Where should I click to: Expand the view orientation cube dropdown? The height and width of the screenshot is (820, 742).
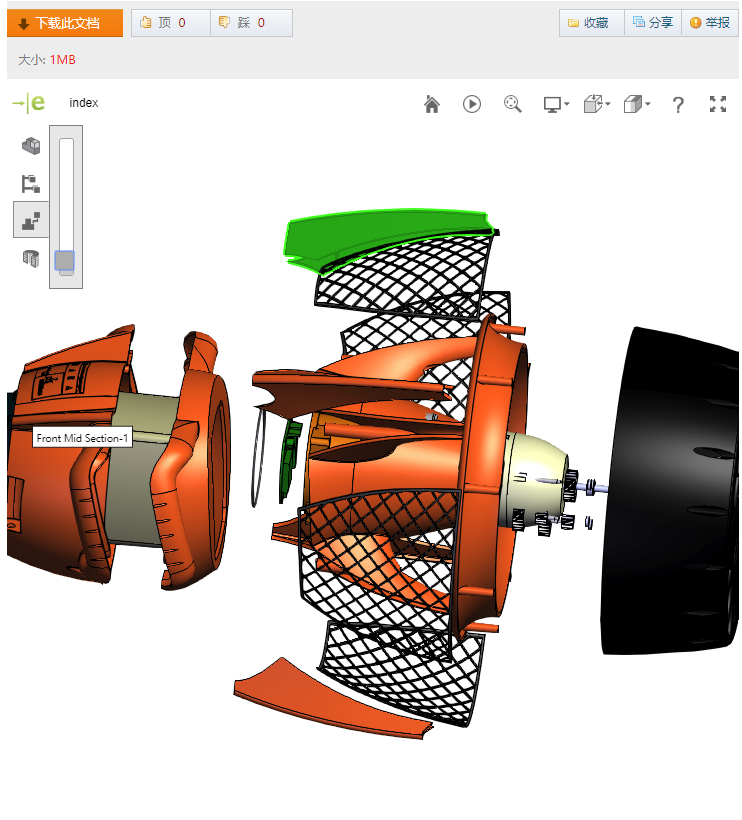(x=596, y=104)
